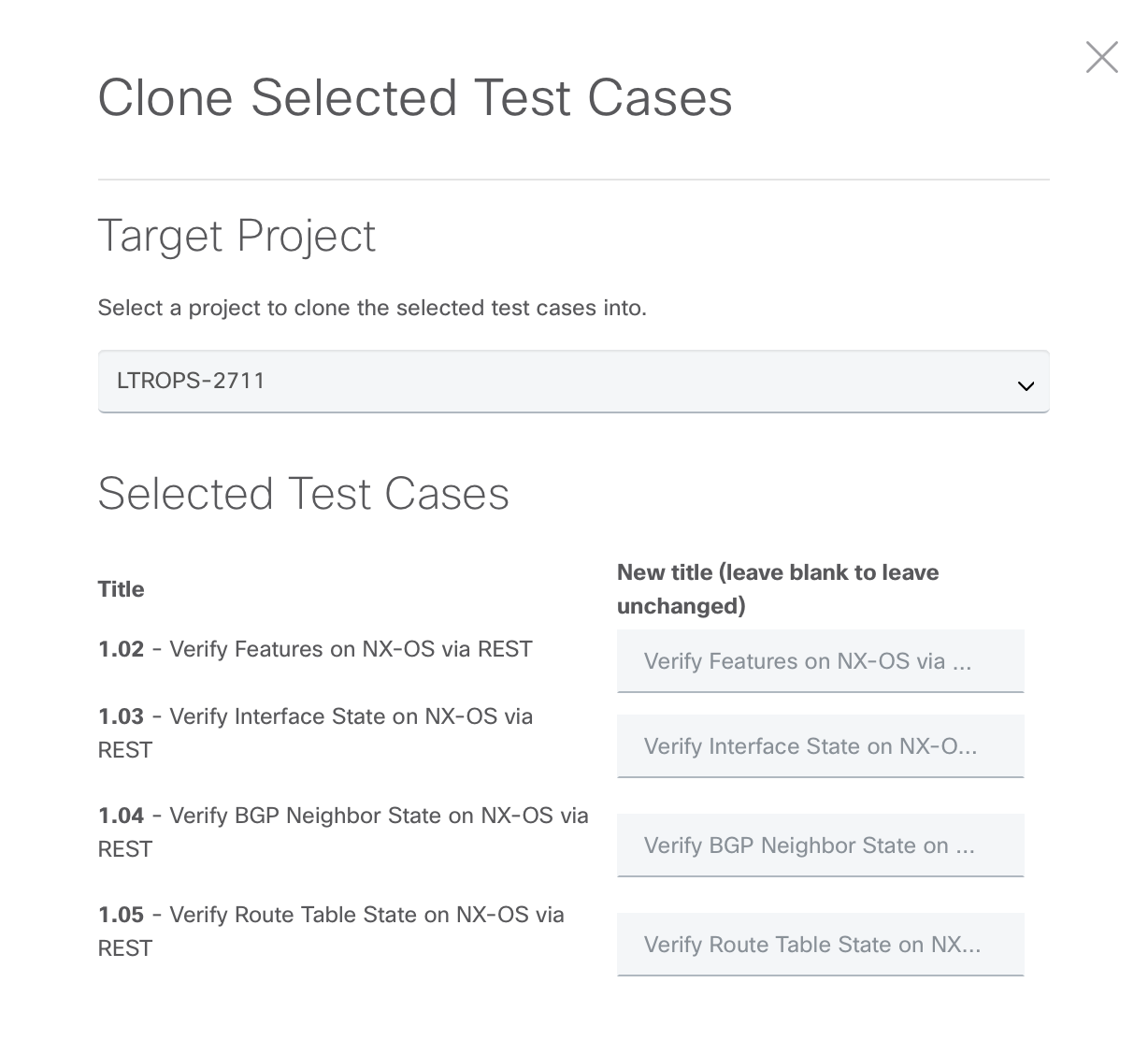Click the Clone Selected Test Cases heading

tap(415, 97)
